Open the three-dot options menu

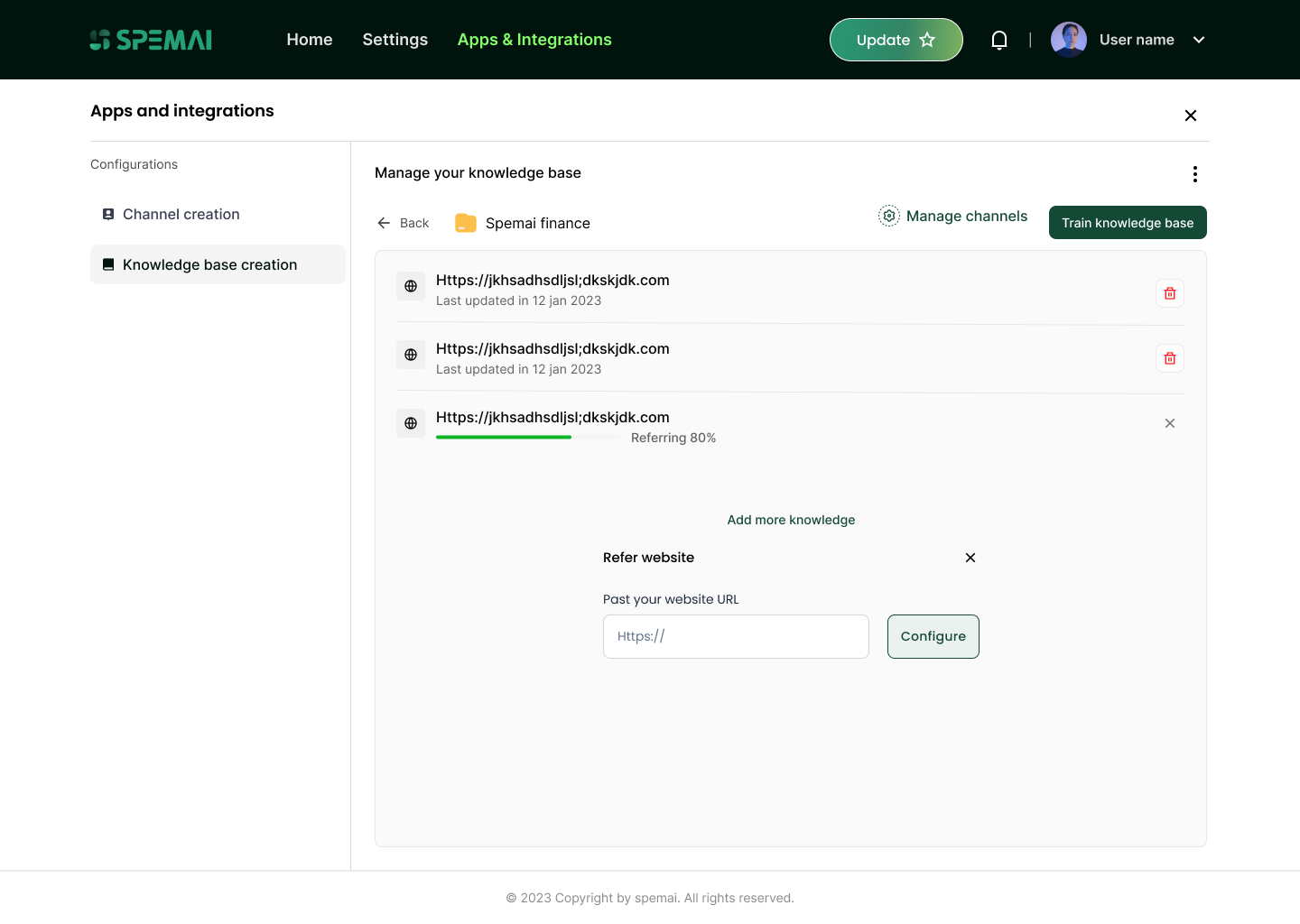[1195, 174]
